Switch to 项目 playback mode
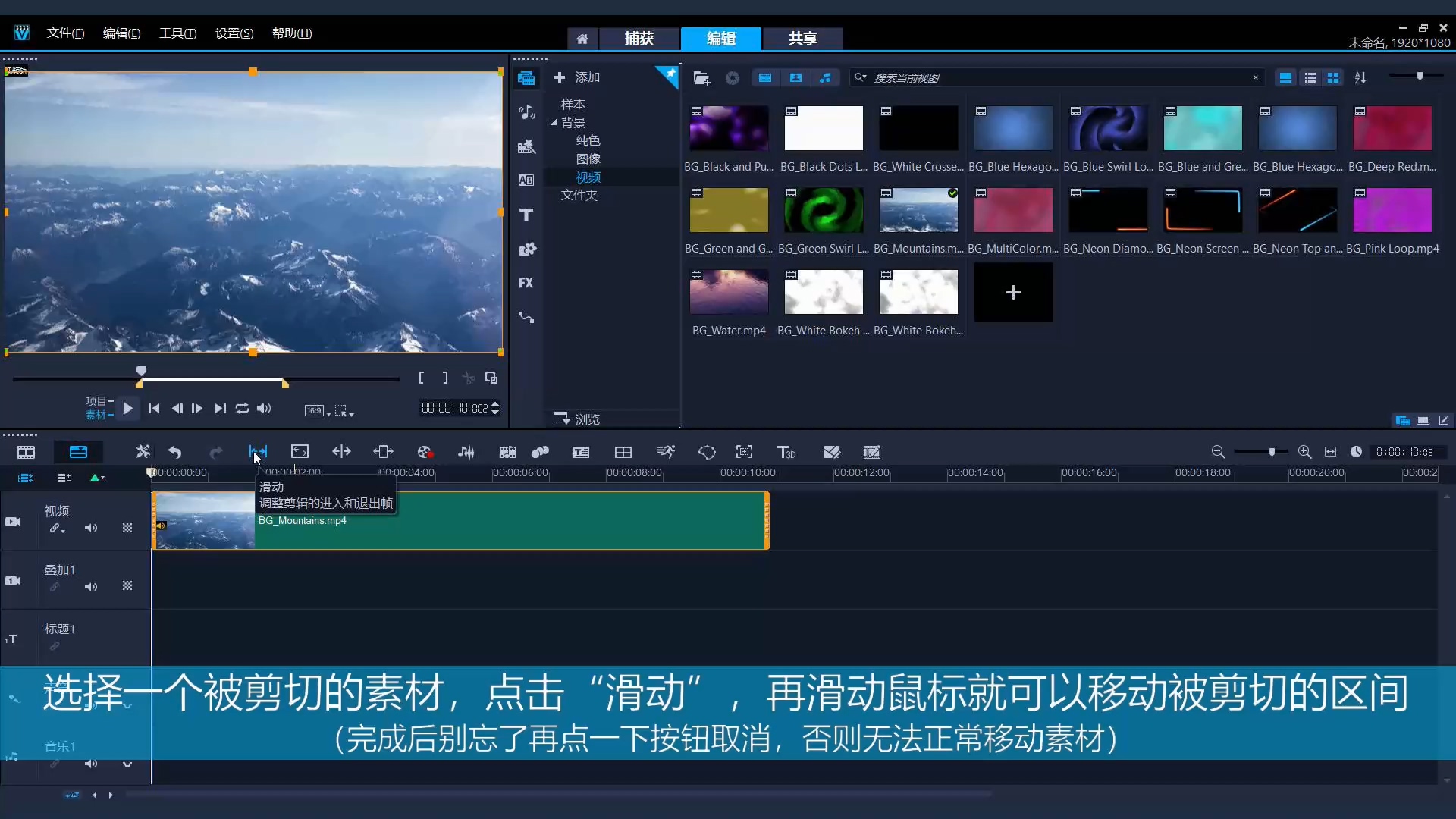This screenshot has height=819, width=1456. (x=98, y=401)
